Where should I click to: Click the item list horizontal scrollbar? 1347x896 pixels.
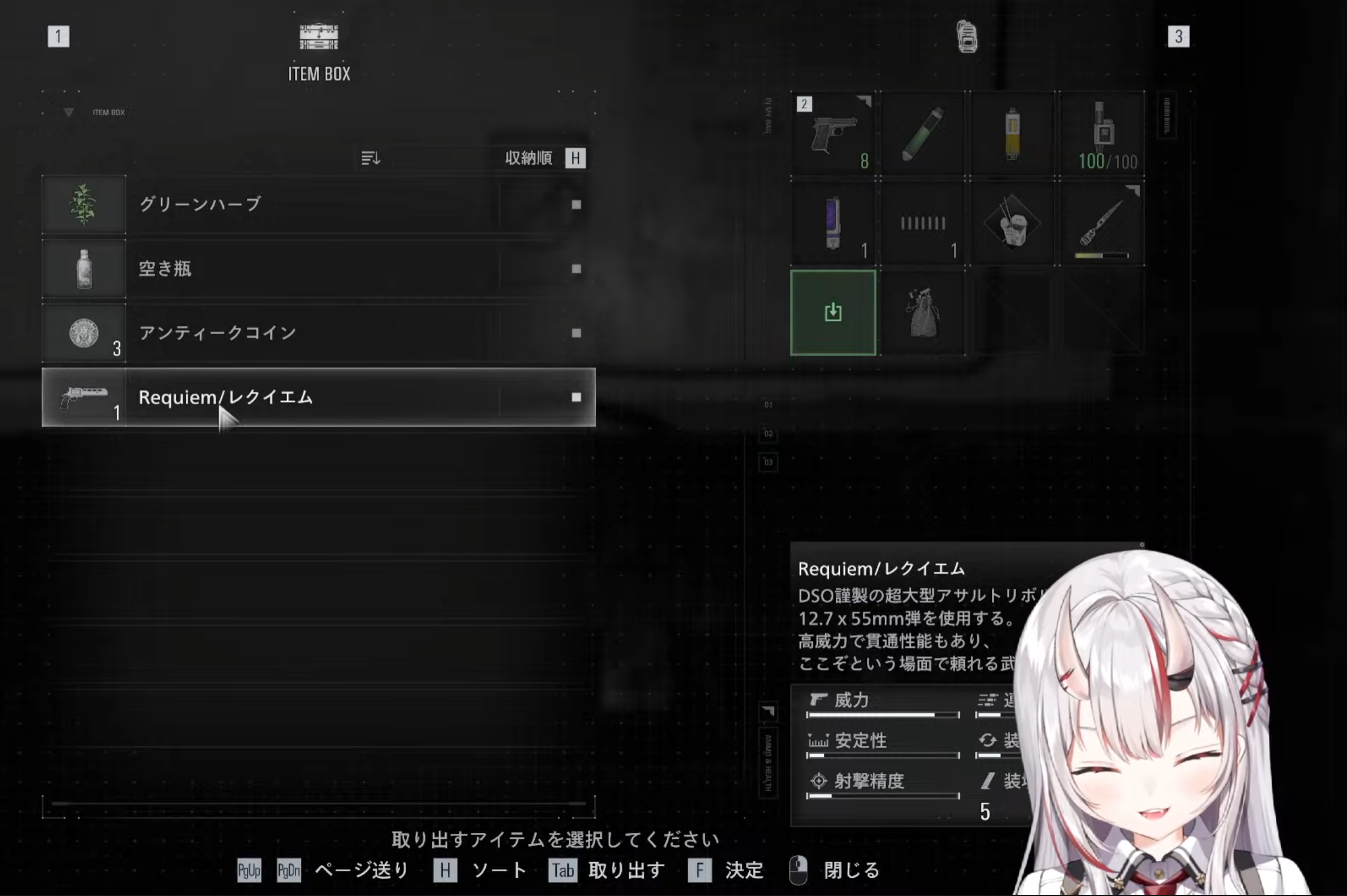coord(318,803)
